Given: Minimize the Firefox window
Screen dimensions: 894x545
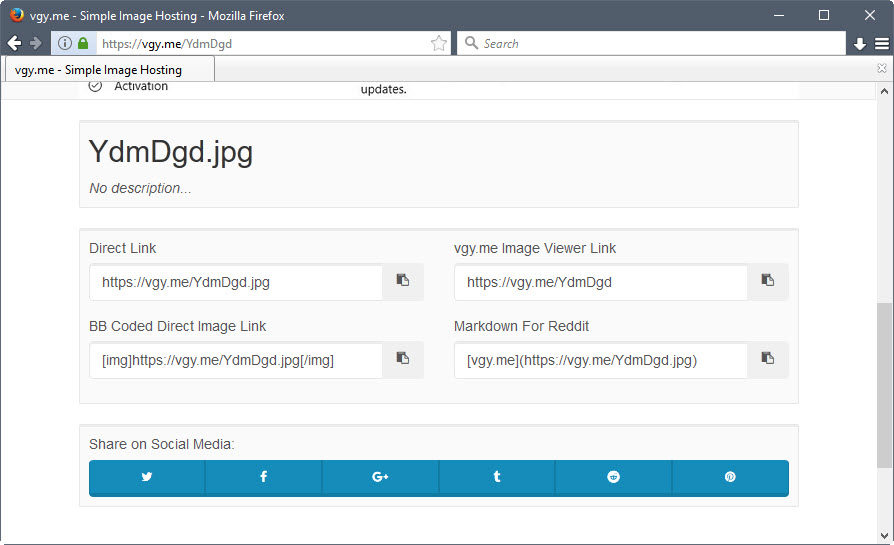Looking at the screenshot, I should click(x=779, y=15).
